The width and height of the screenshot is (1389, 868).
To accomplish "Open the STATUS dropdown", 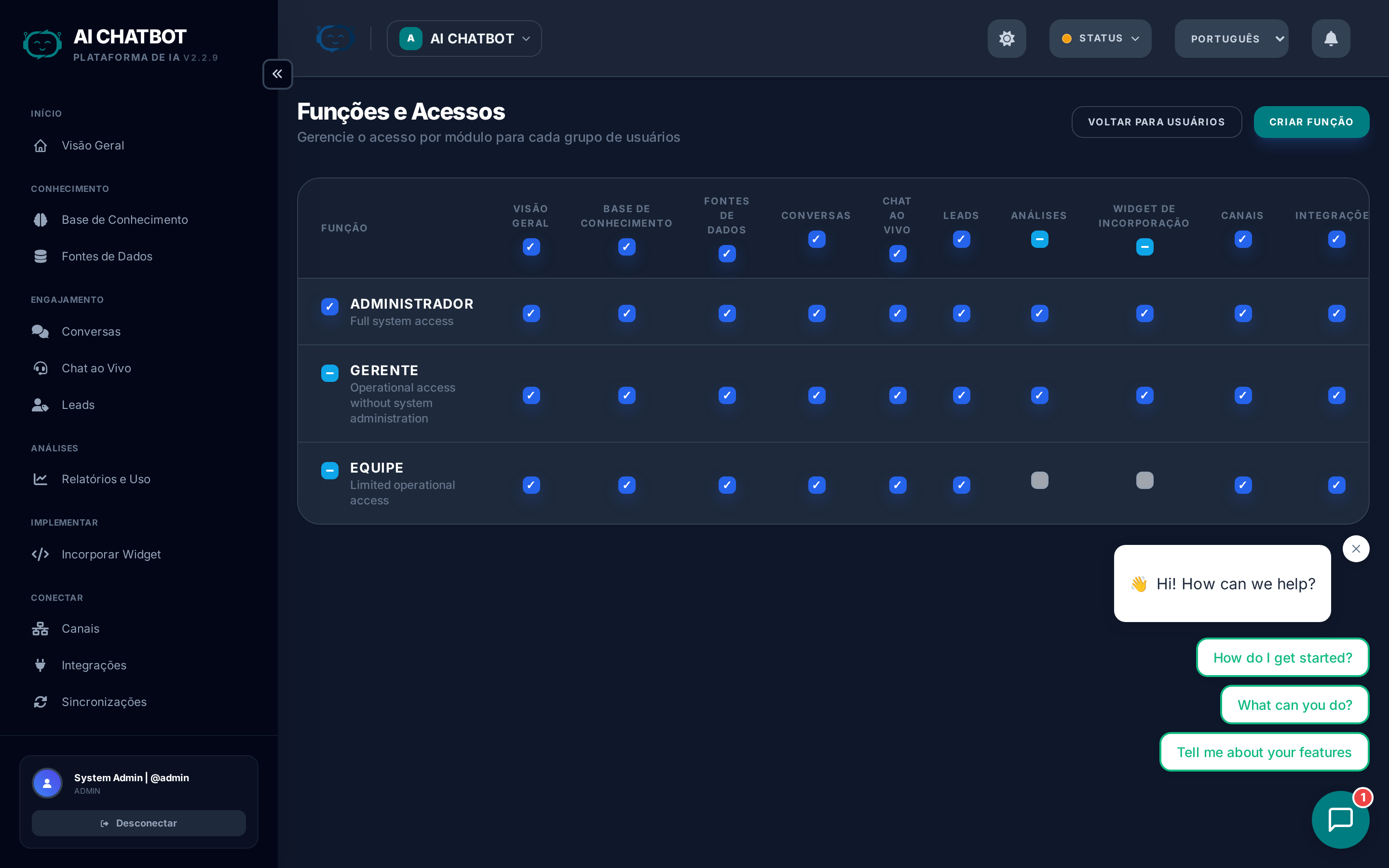I will coord(1099,39).
